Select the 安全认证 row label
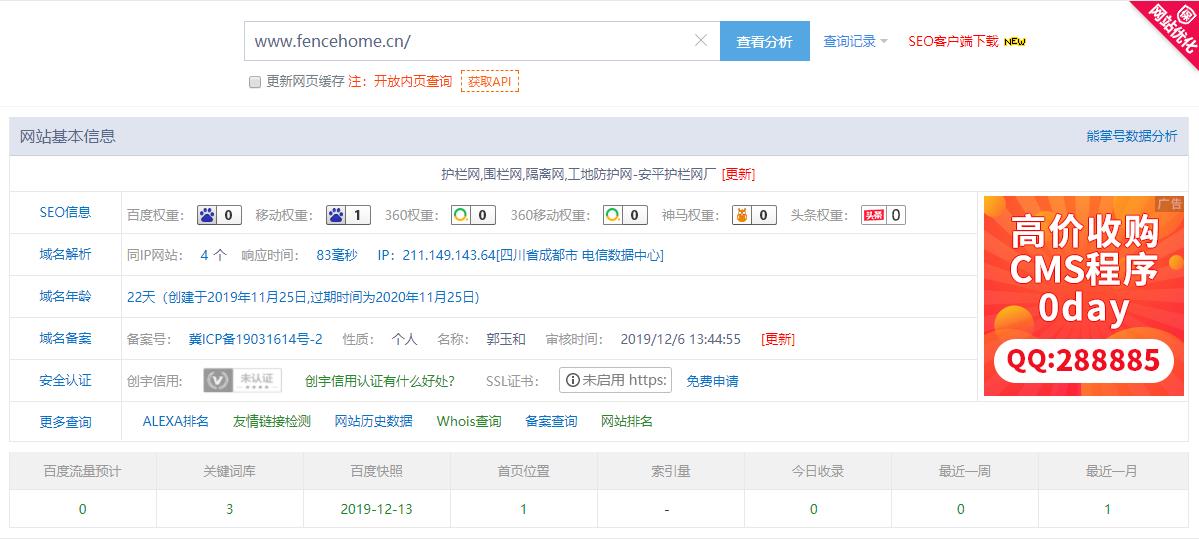Viewport: 1199px width, 539px height. (x=65, y=380)
